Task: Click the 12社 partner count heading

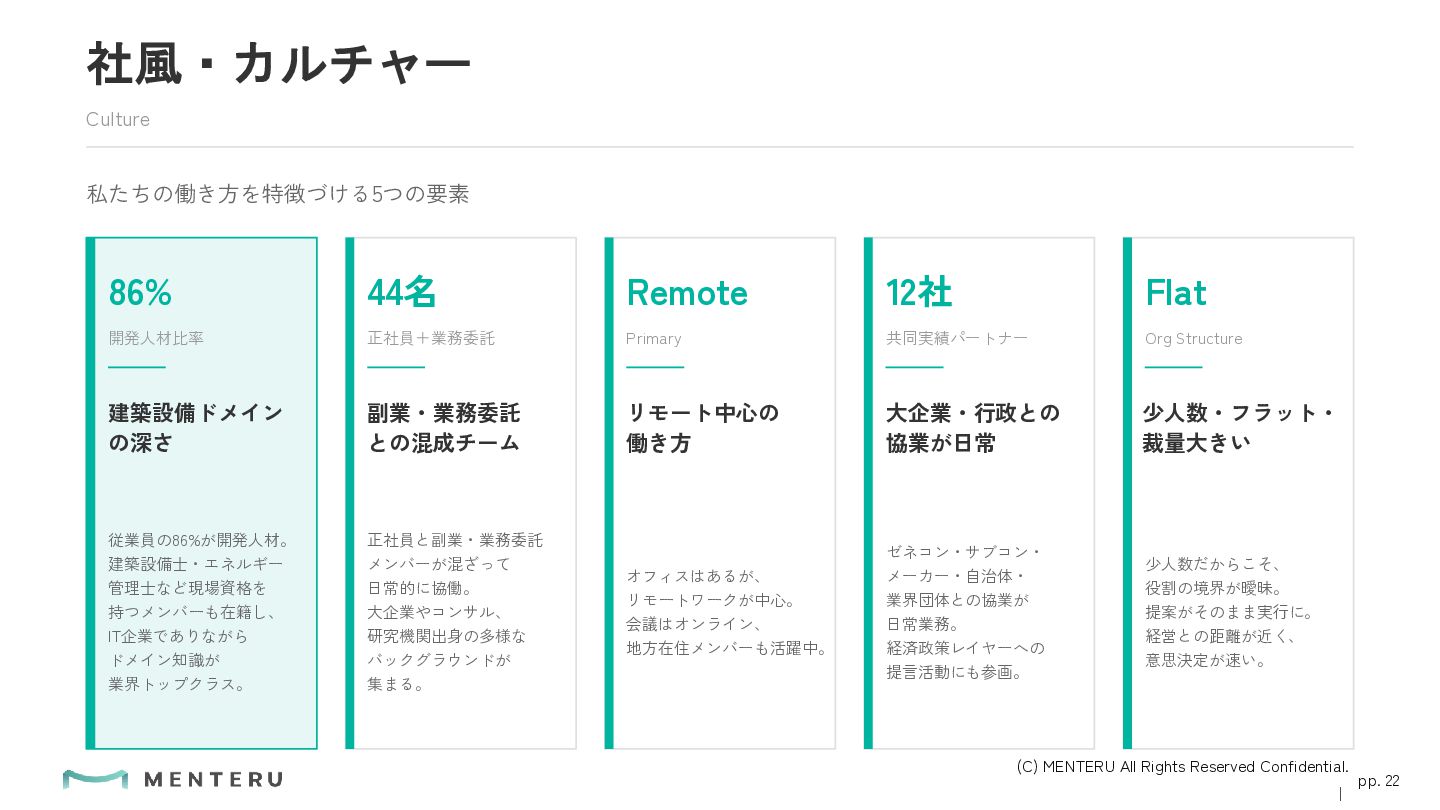Action: tap(919, 293)
